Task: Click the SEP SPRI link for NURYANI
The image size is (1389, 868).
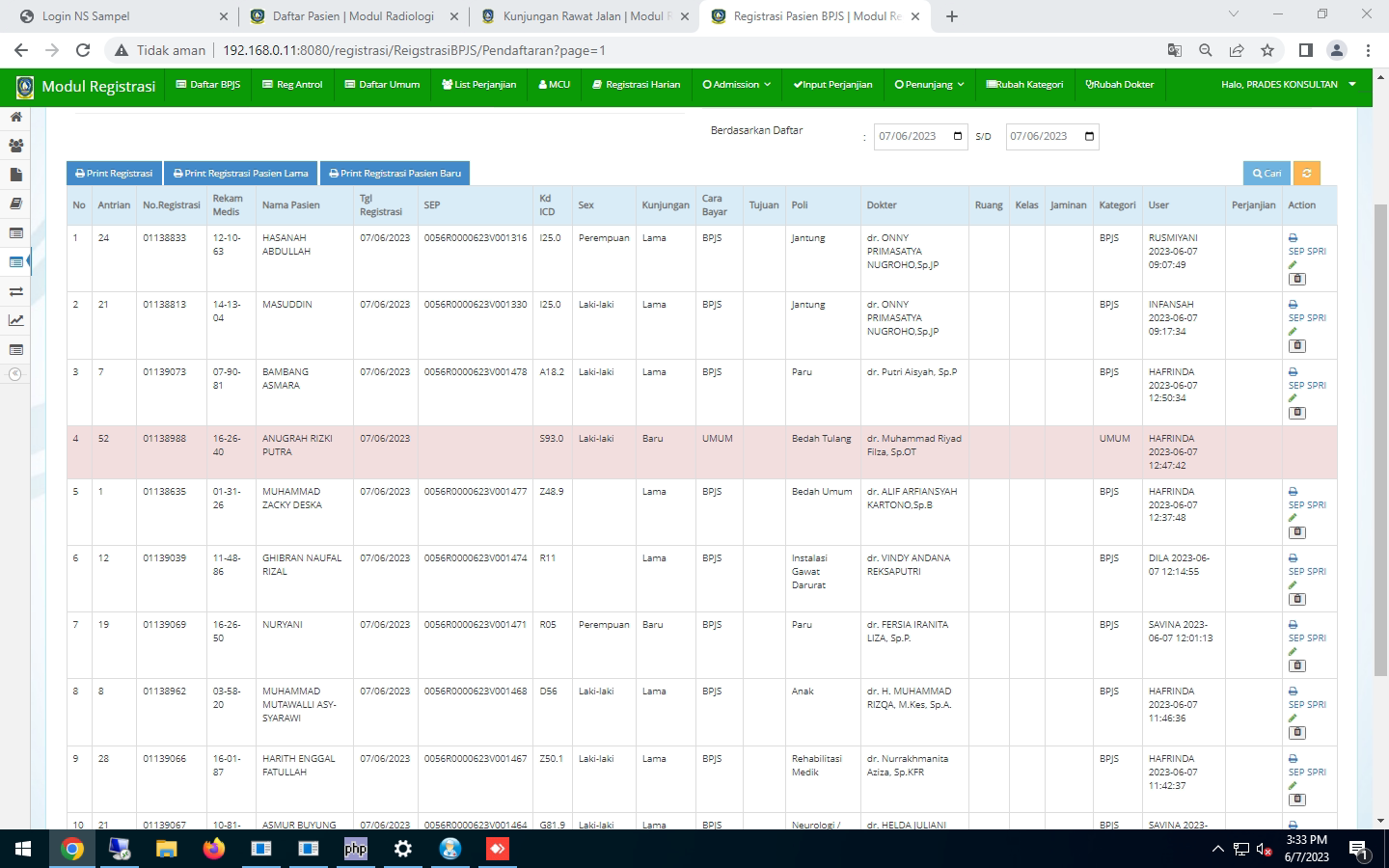Action: tap(1307, 637)
